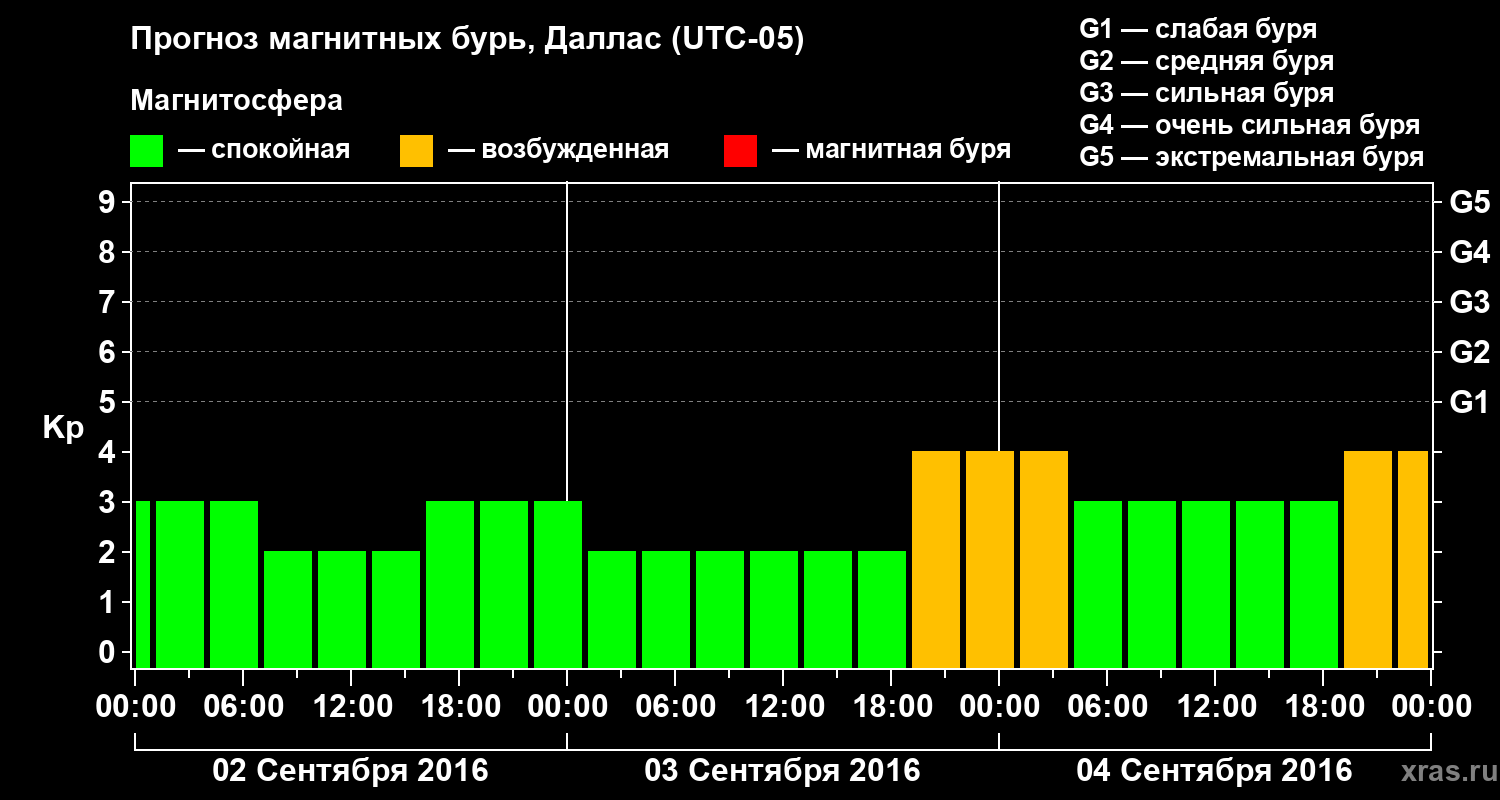This screenshot has height=800, width=1500.
Task: Click the 'G2 — средняя буря' legend line
Action: coord(1207,61)
